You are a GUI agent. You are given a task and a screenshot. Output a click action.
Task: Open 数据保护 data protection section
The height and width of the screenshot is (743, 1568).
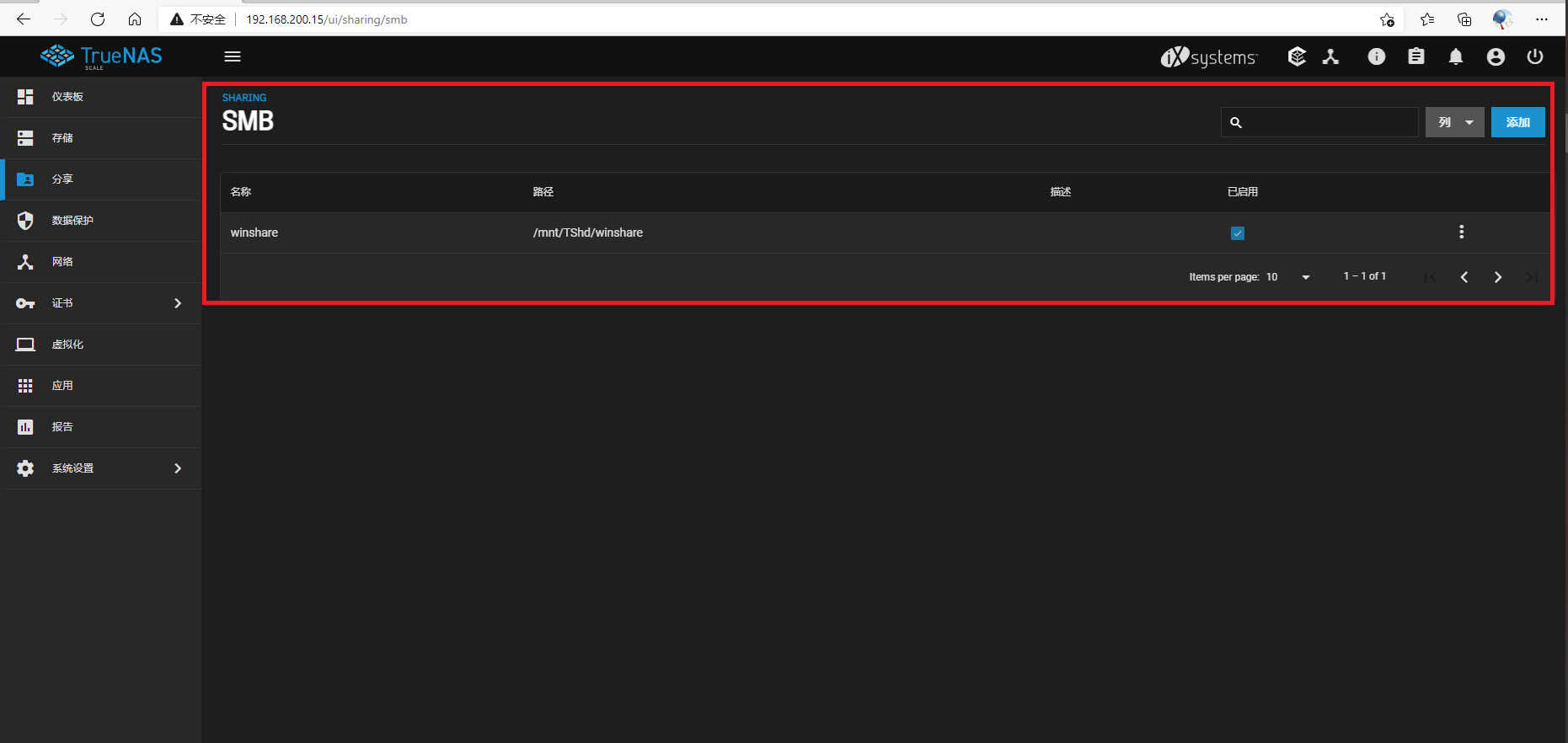[x=101, y=221]
